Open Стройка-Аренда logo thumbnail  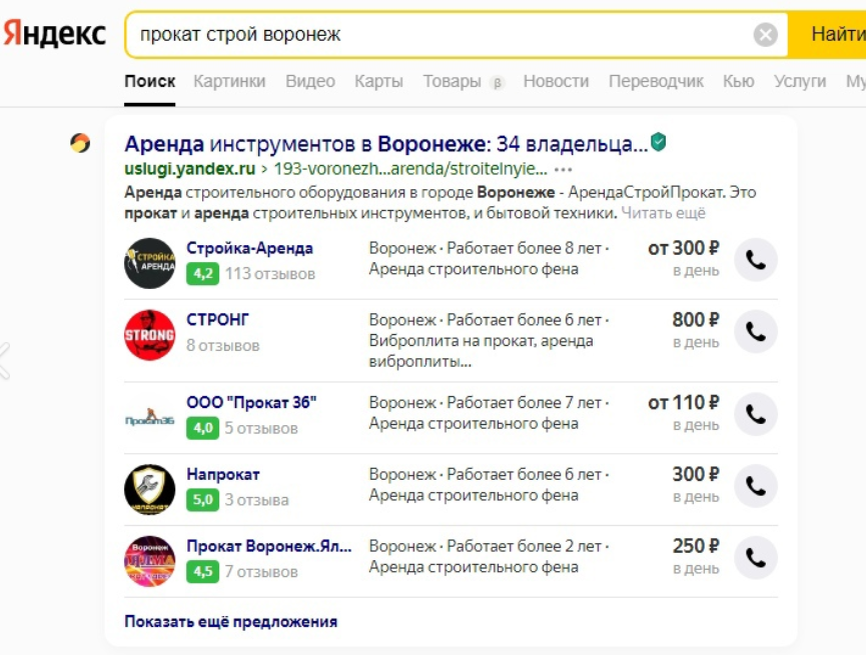pos(150,263)
